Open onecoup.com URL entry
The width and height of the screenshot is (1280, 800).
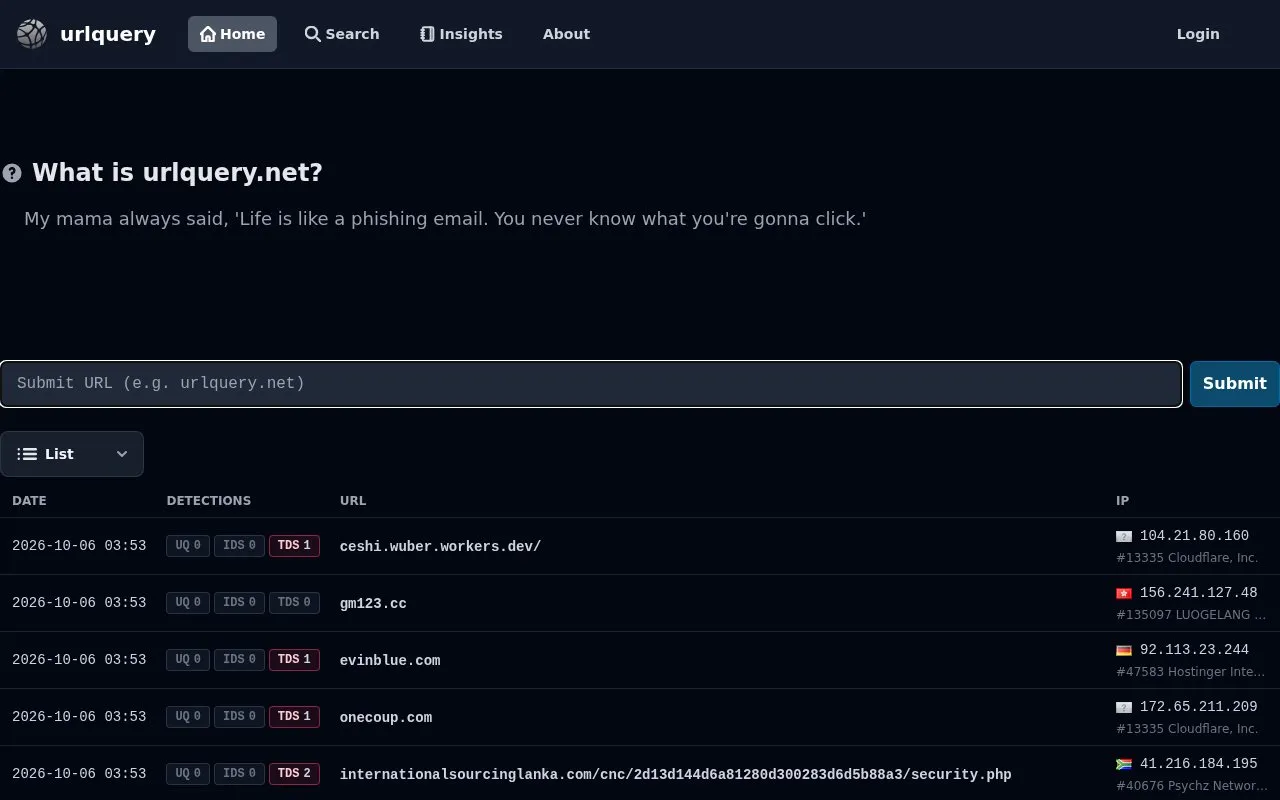pos(386,718)
